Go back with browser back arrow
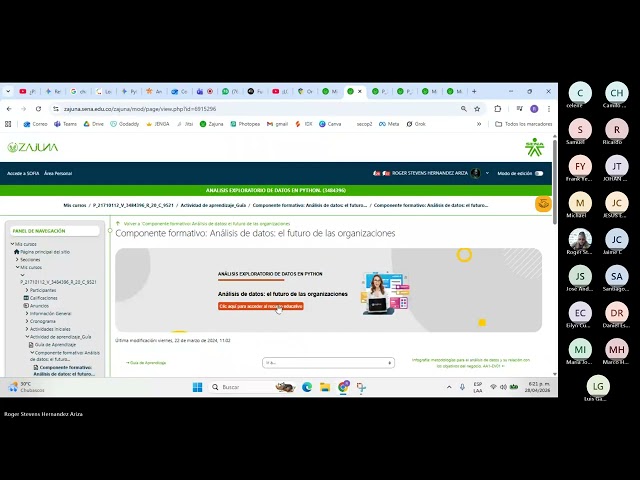The height and width of the screenshot is (480, 640). click(x=9, y=109)
